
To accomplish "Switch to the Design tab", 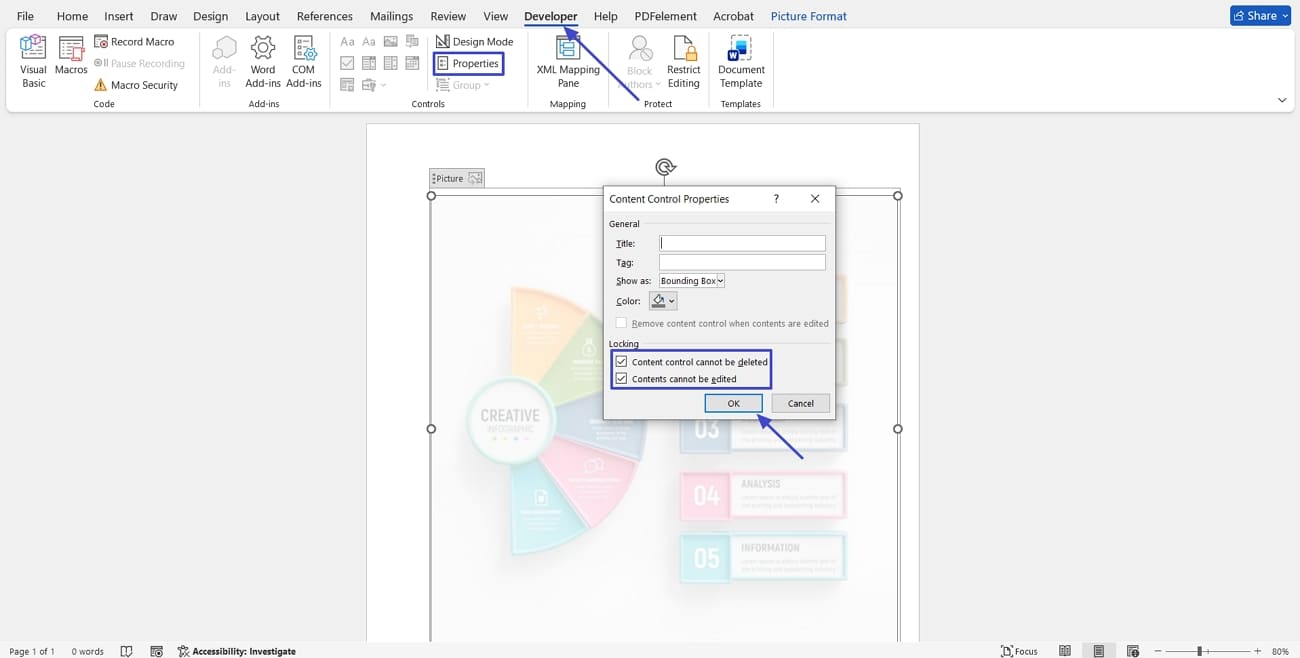I will (x=210, y=16).
